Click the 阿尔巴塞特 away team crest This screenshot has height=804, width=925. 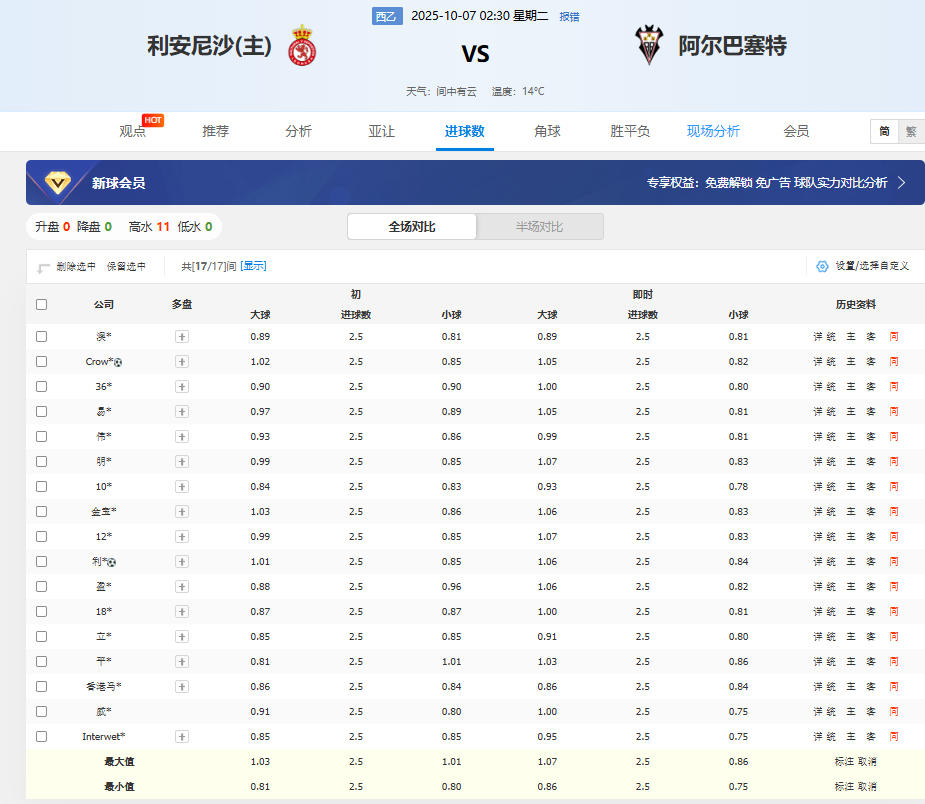click(648, 45)
